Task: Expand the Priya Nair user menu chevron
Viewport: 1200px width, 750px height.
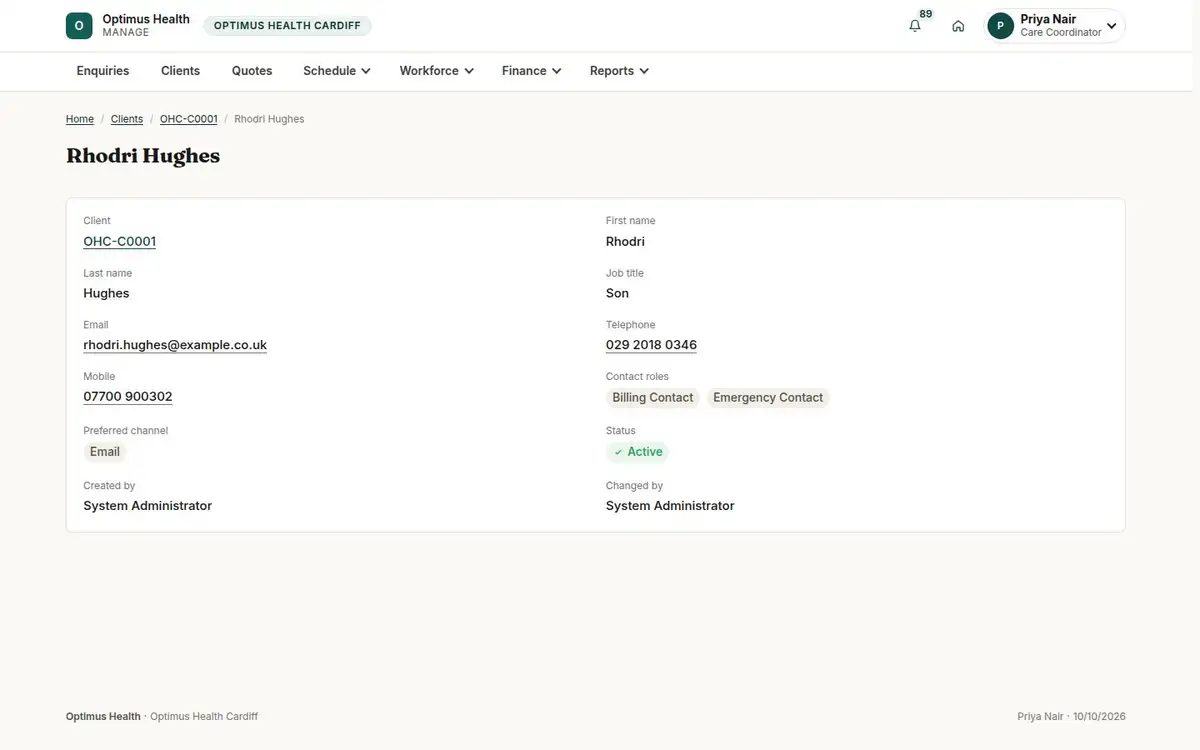Action: point(1111,26)
